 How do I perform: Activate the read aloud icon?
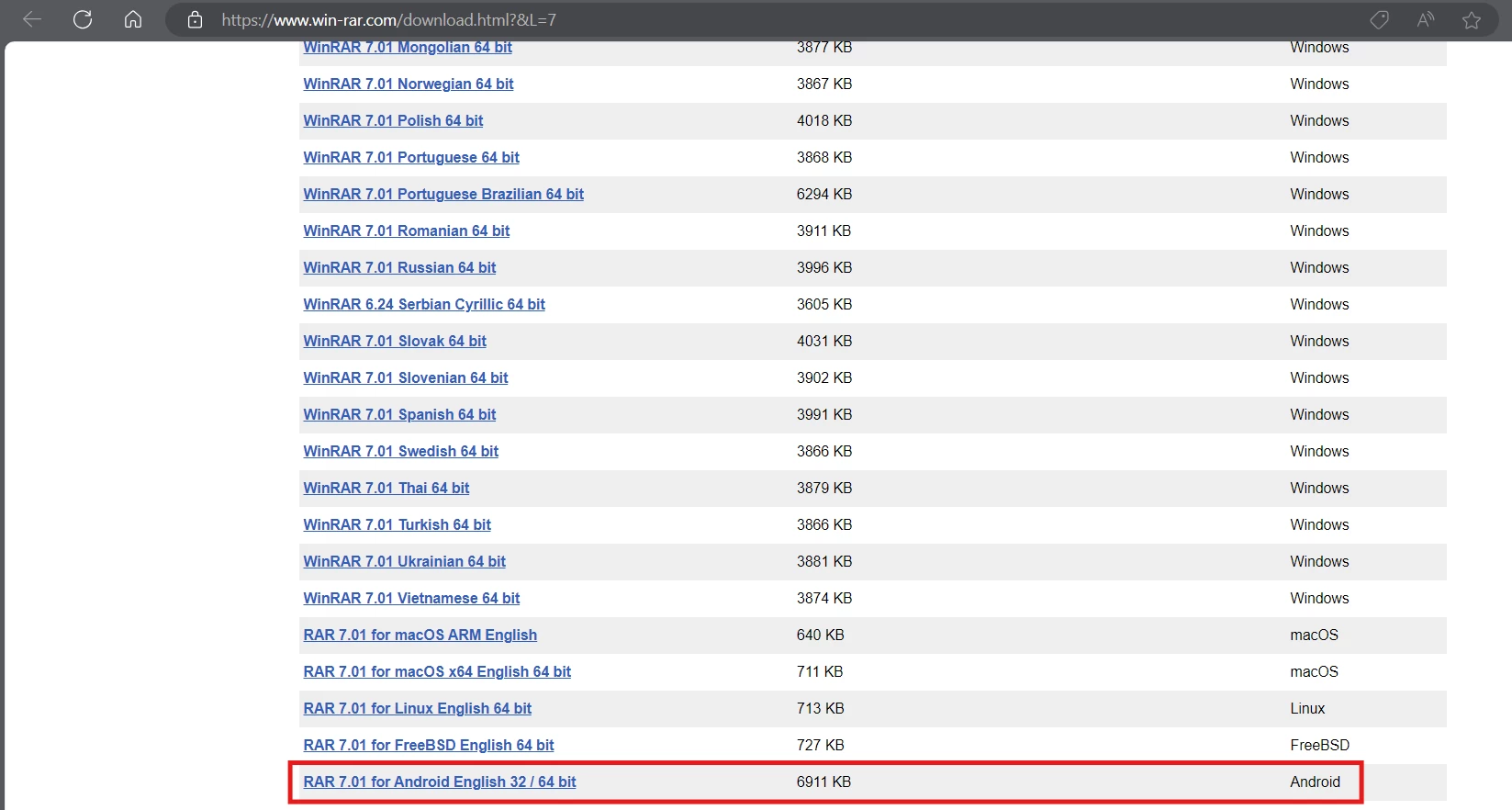(x=1426, y=19)
